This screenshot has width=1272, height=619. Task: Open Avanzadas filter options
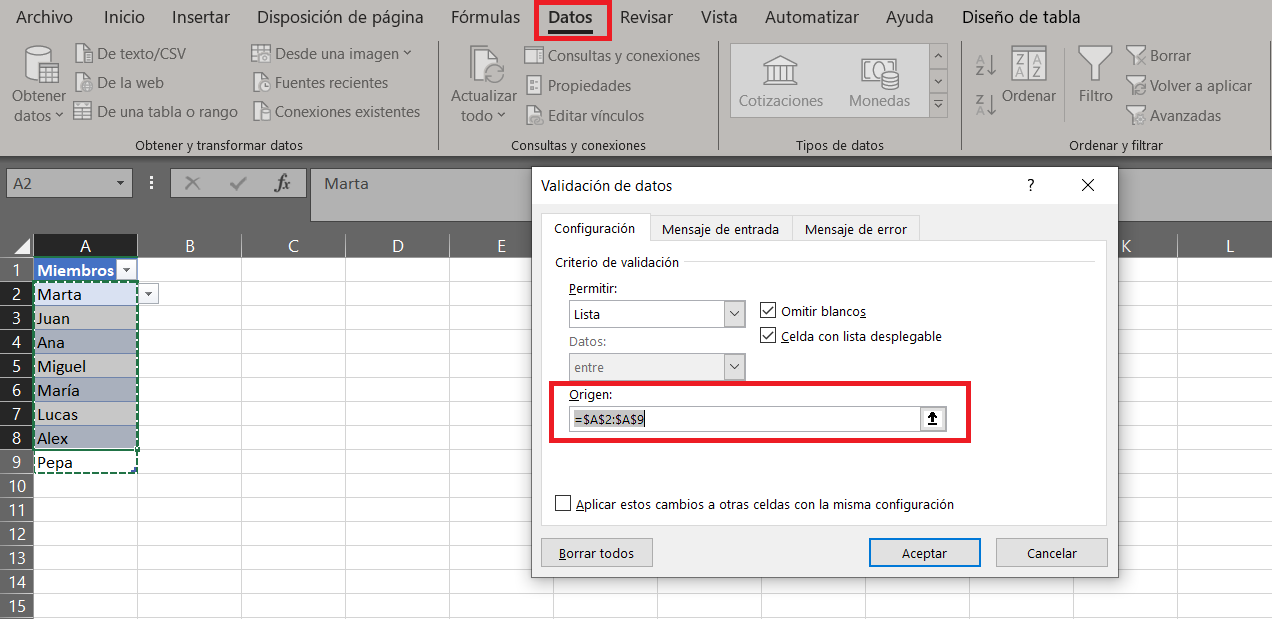[1173, 116]
